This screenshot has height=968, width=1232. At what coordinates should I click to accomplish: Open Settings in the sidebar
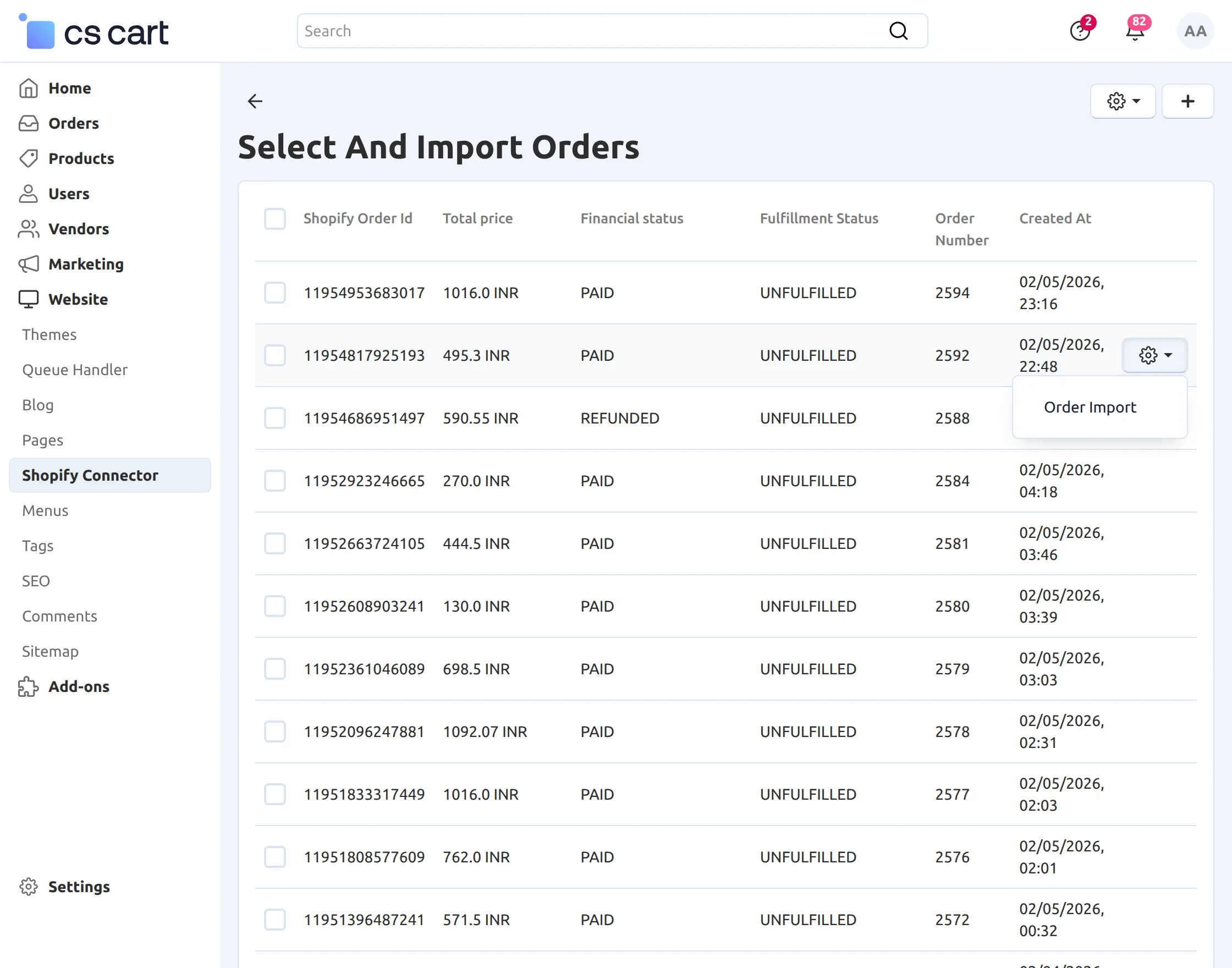pos(79,886)
